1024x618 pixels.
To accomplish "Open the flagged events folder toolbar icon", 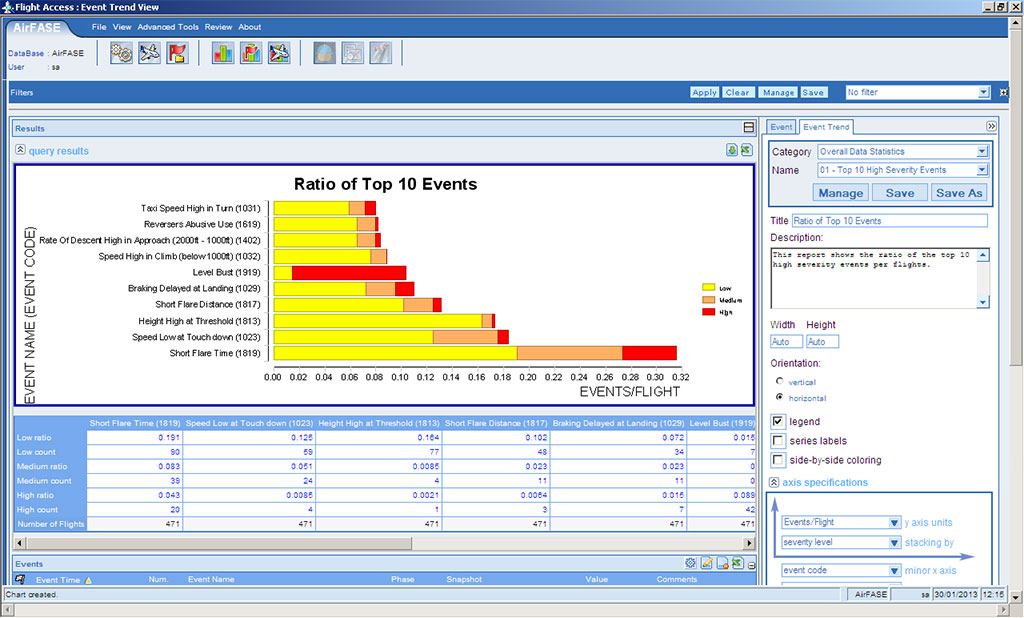I will pos(178,55).
